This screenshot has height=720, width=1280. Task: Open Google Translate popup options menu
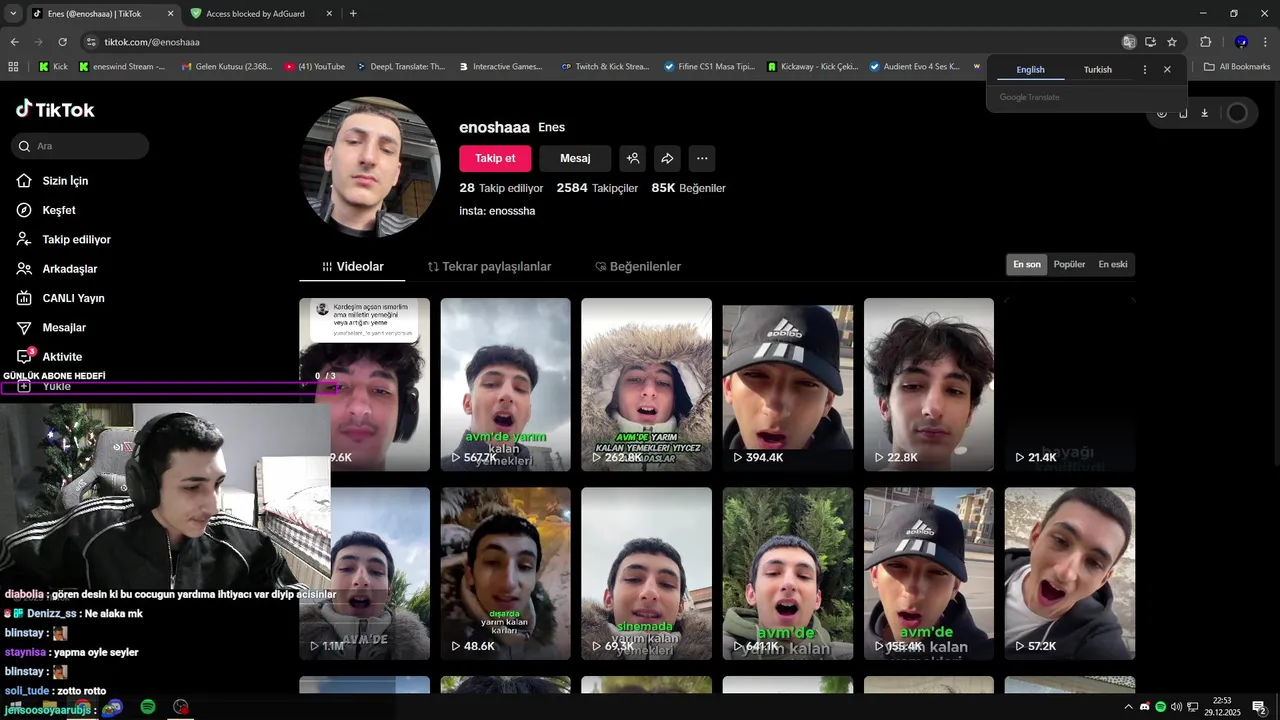[1145, 70]
